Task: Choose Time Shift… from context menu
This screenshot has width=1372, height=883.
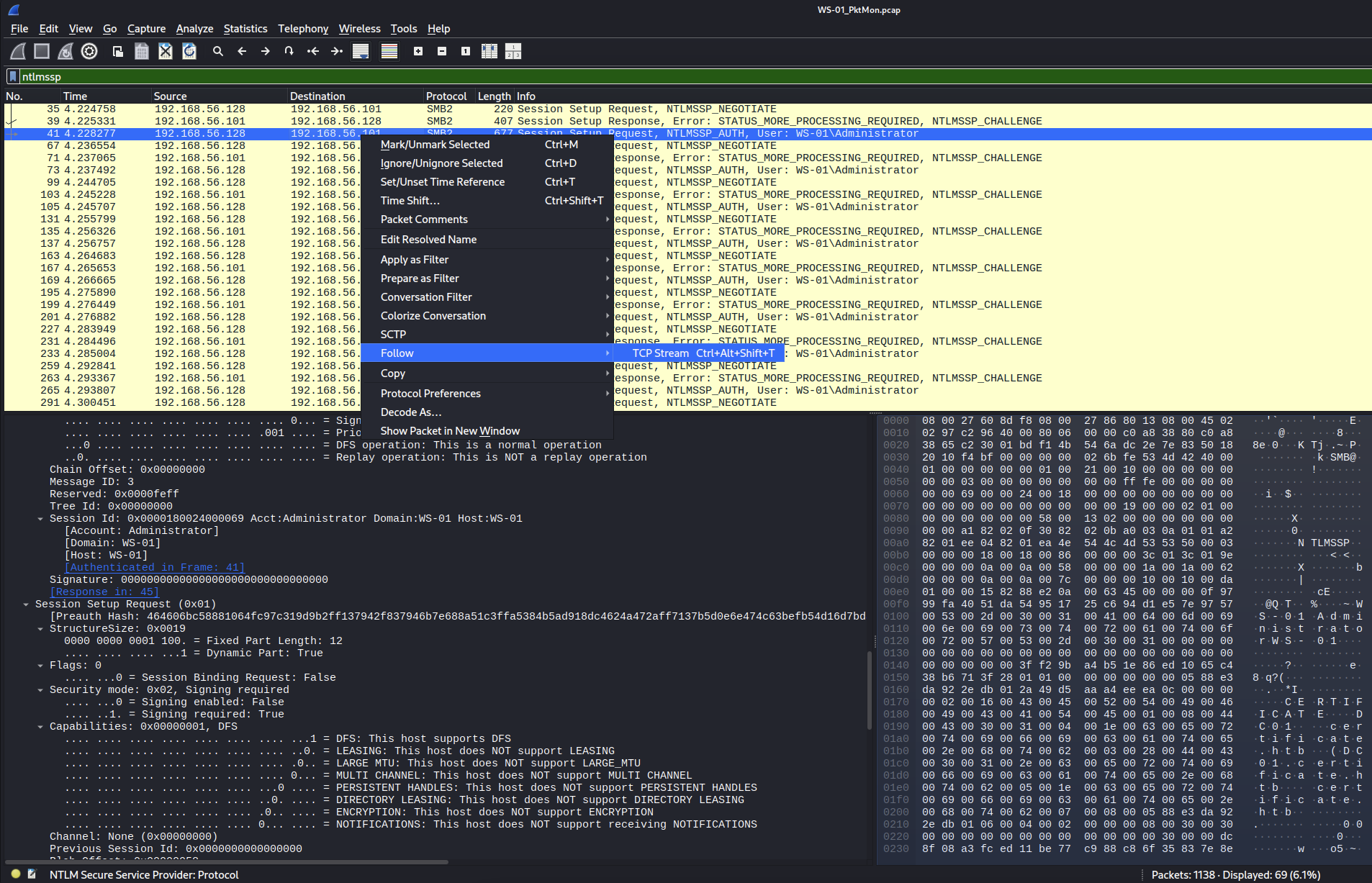Action: [x=487, y=201]
